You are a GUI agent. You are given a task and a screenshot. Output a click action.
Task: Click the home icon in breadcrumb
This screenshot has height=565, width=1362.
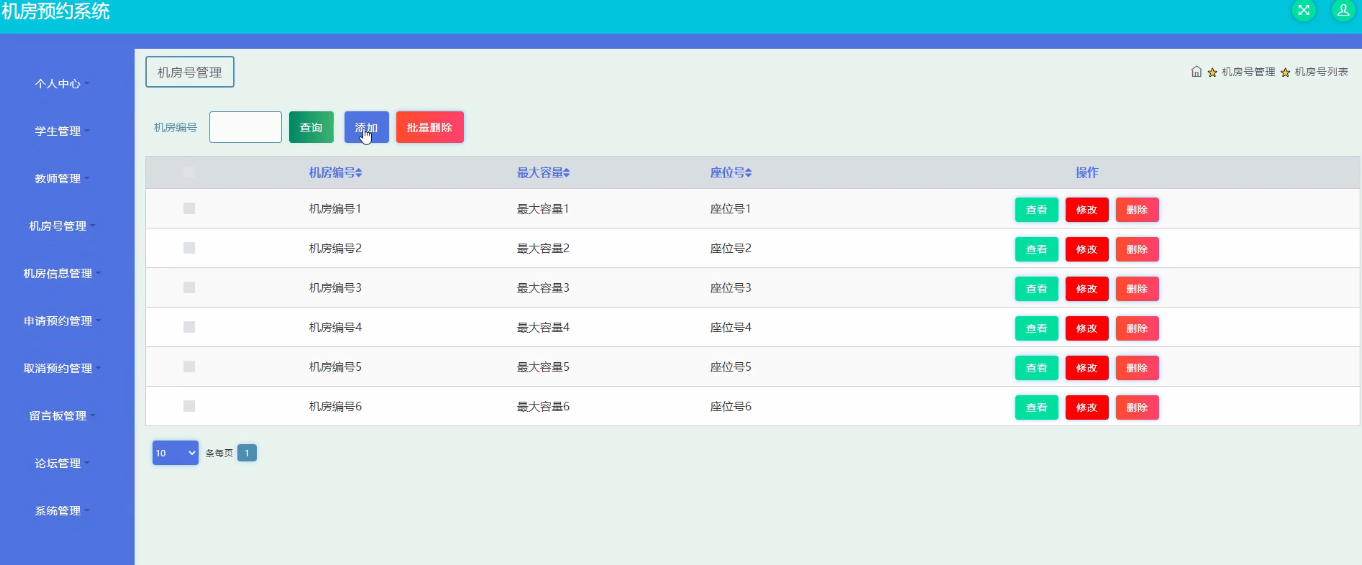(1196, 72)
